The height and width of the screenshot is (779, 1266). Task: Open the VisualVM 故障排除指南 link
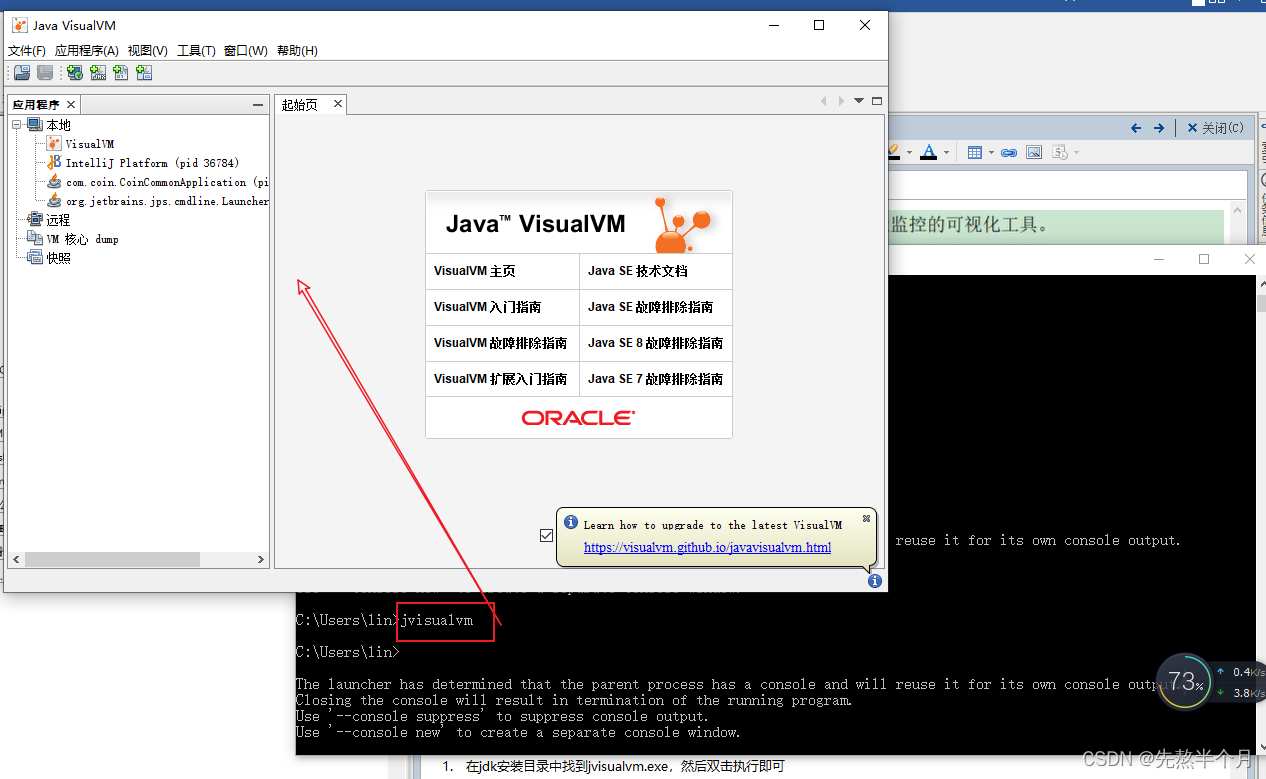click(x=500, y=343)
